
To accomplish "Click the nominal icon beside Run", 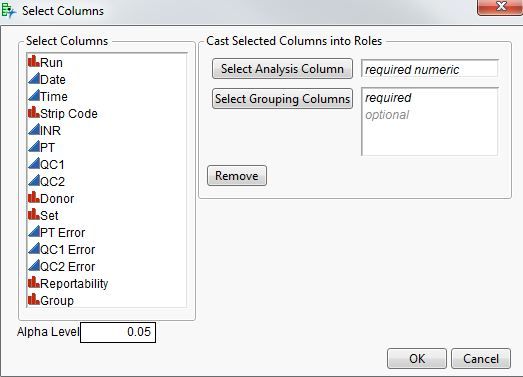I will [34, 61].
